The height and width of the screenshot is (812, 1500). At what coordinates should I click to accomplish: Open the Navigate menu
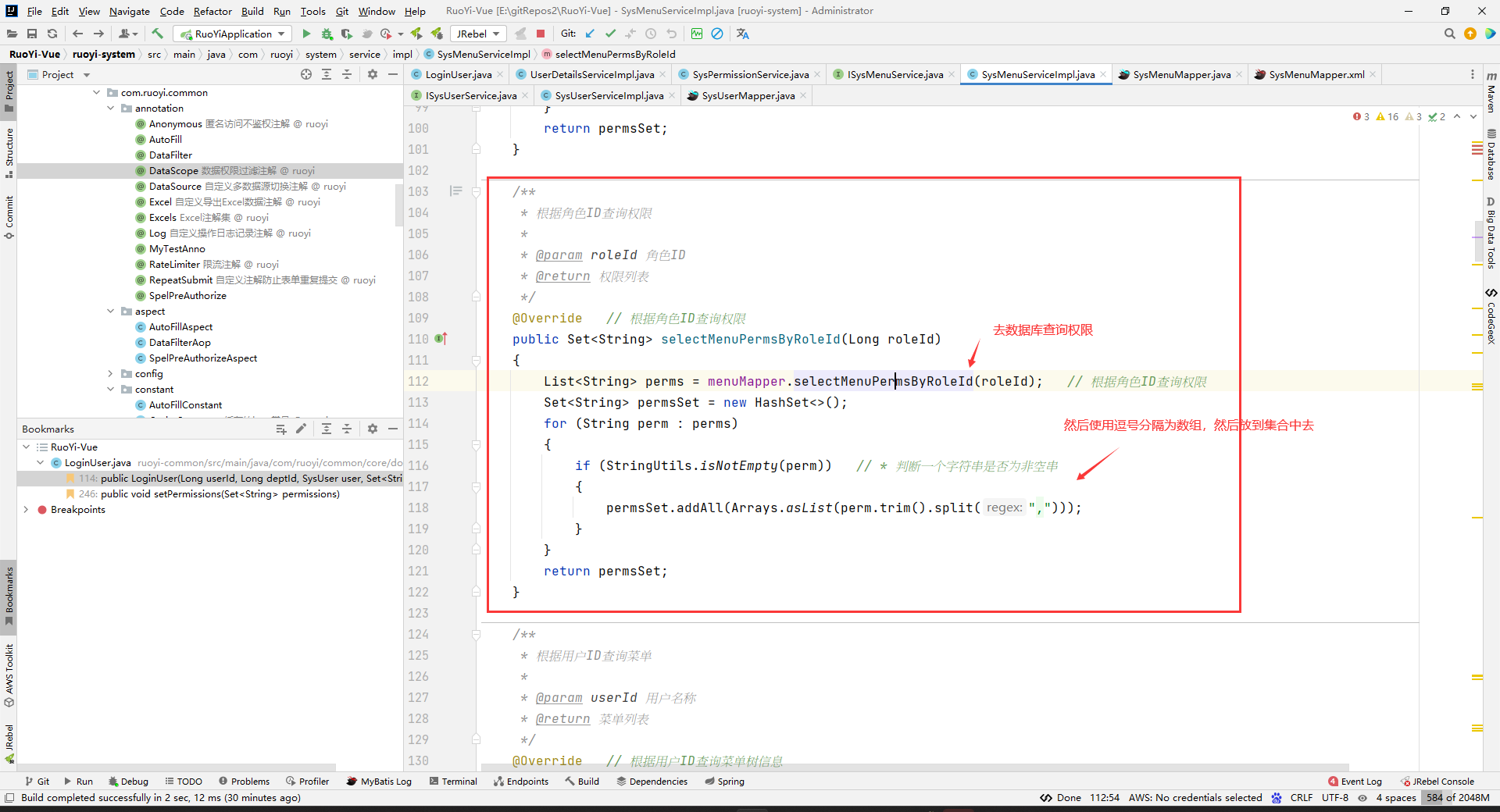click(130, 11)
